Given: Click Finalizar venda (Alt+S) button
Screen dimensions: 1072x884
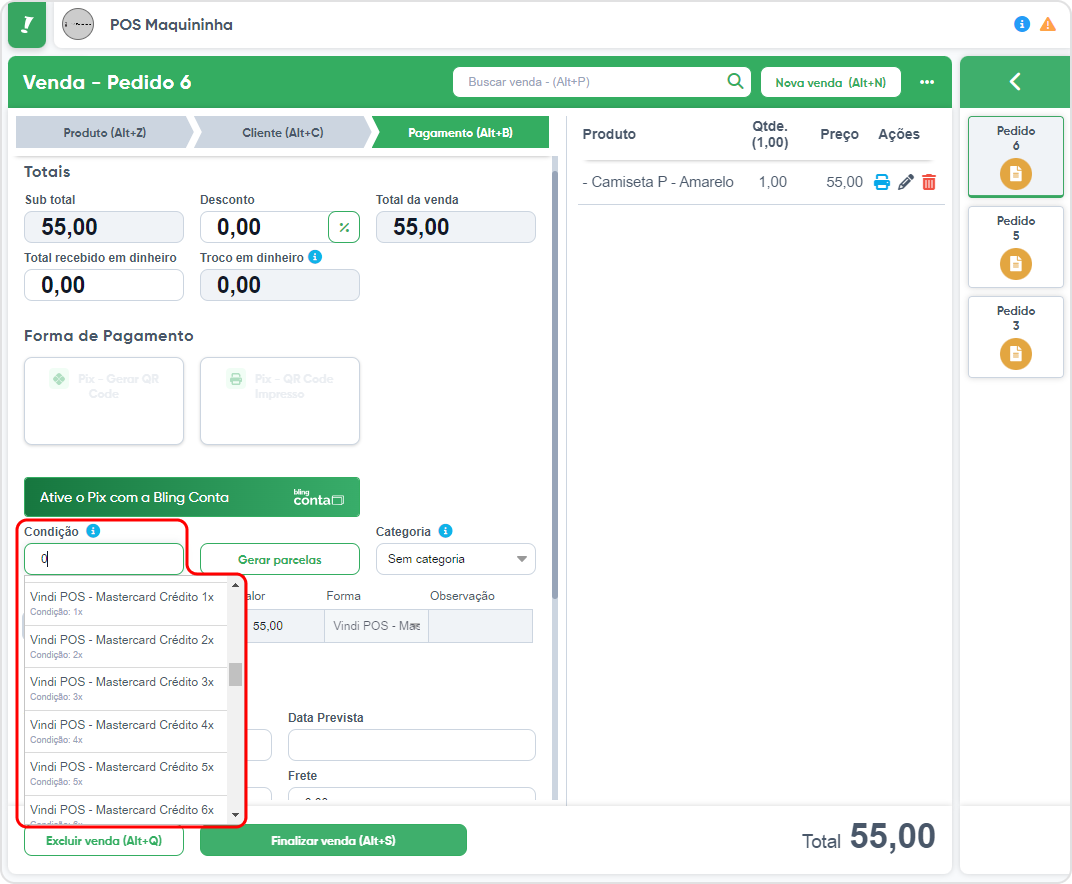Looking at the screenshot, I should (x=333, y=840).
